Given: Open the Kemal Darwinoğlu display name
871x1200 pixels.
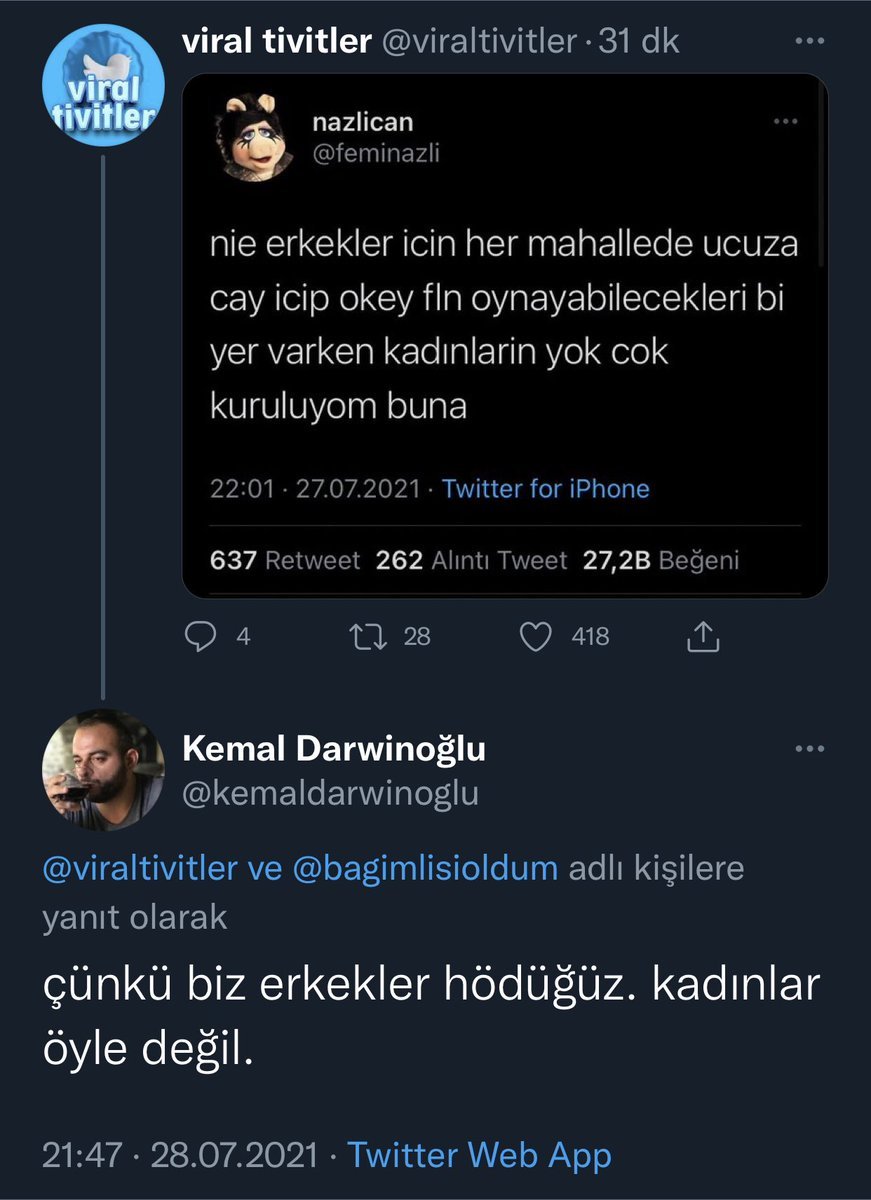Looking at the screenshot, I should [x=334, y=749].
